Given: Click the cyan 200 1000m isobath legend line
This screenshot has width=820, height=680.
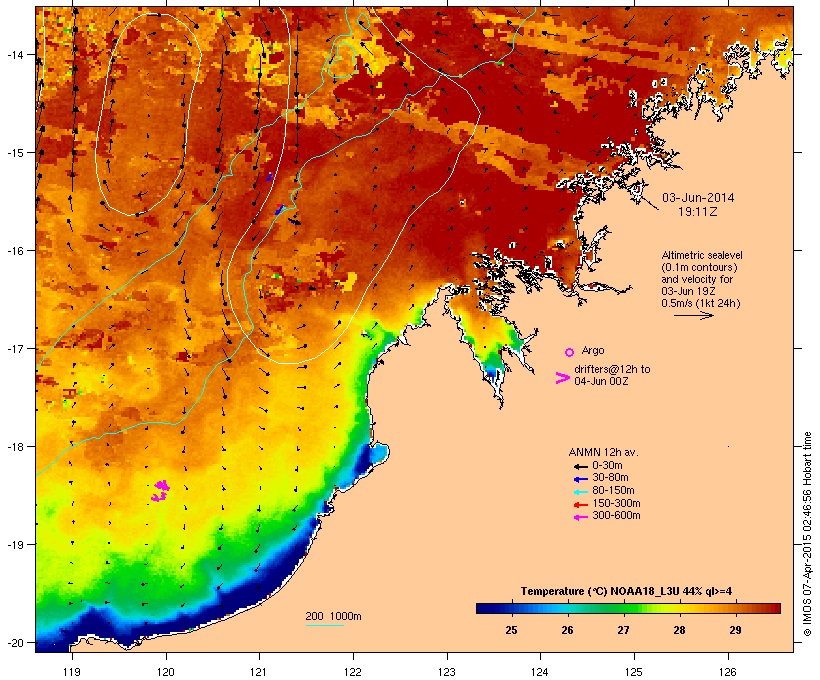Looking at the screenshot, I should (x=325, y=625).
